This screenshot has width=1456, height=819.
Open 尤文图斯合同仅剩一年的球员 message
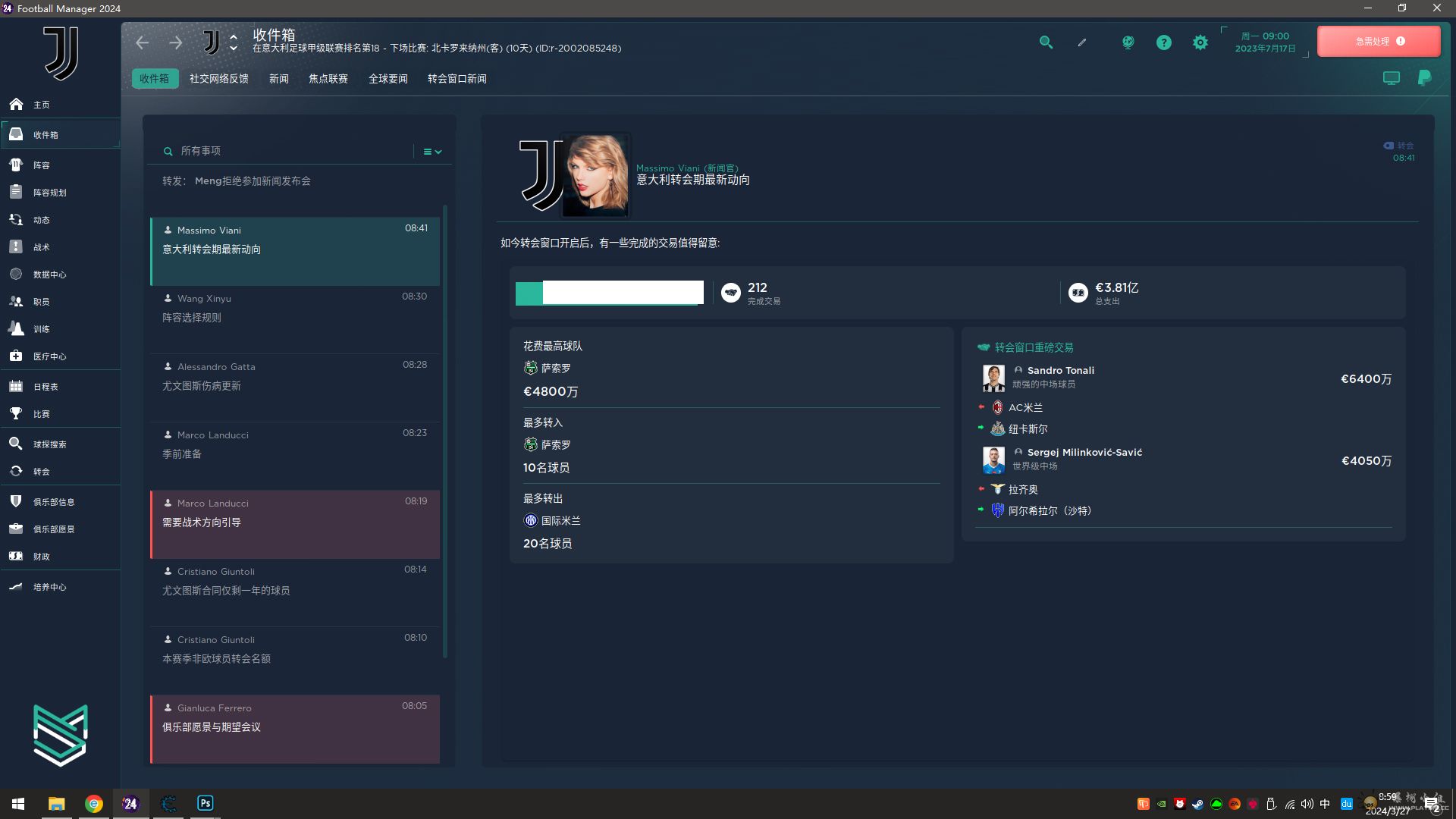click(x=295, y=592)
